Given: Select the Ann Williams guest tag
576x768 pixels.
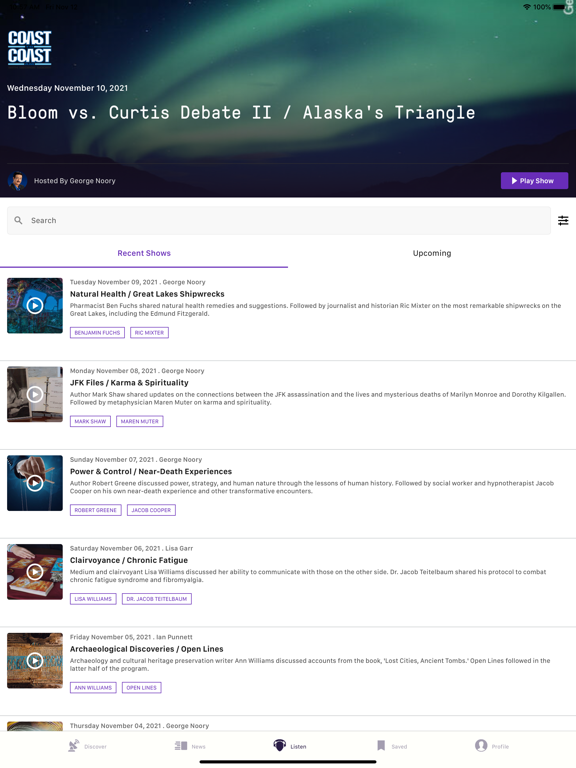Looking at the screenshot, I should 93,687.
